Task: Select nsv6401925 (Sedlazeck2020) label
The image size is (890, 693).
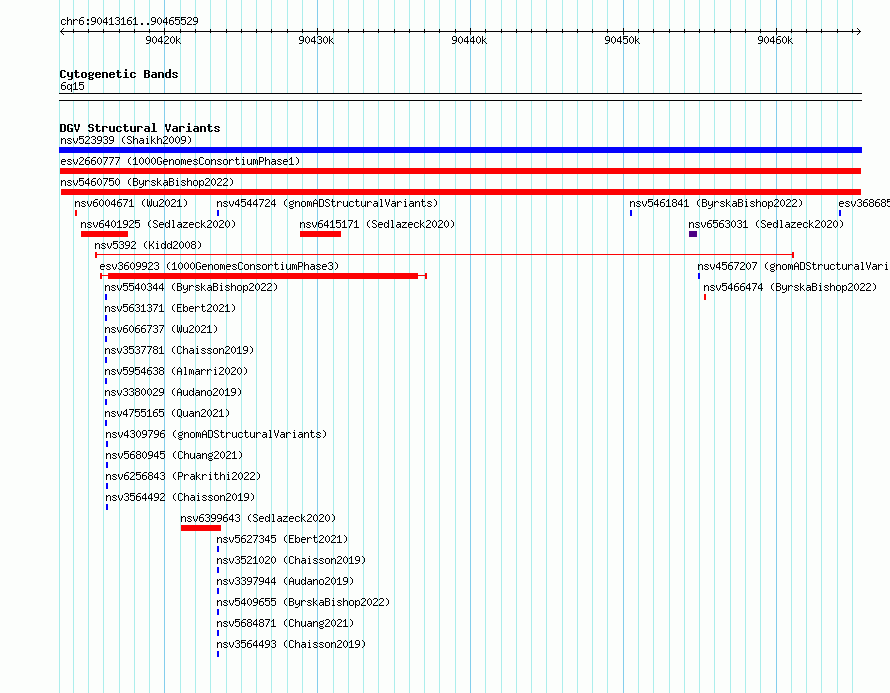Action: tap(158, 224)
